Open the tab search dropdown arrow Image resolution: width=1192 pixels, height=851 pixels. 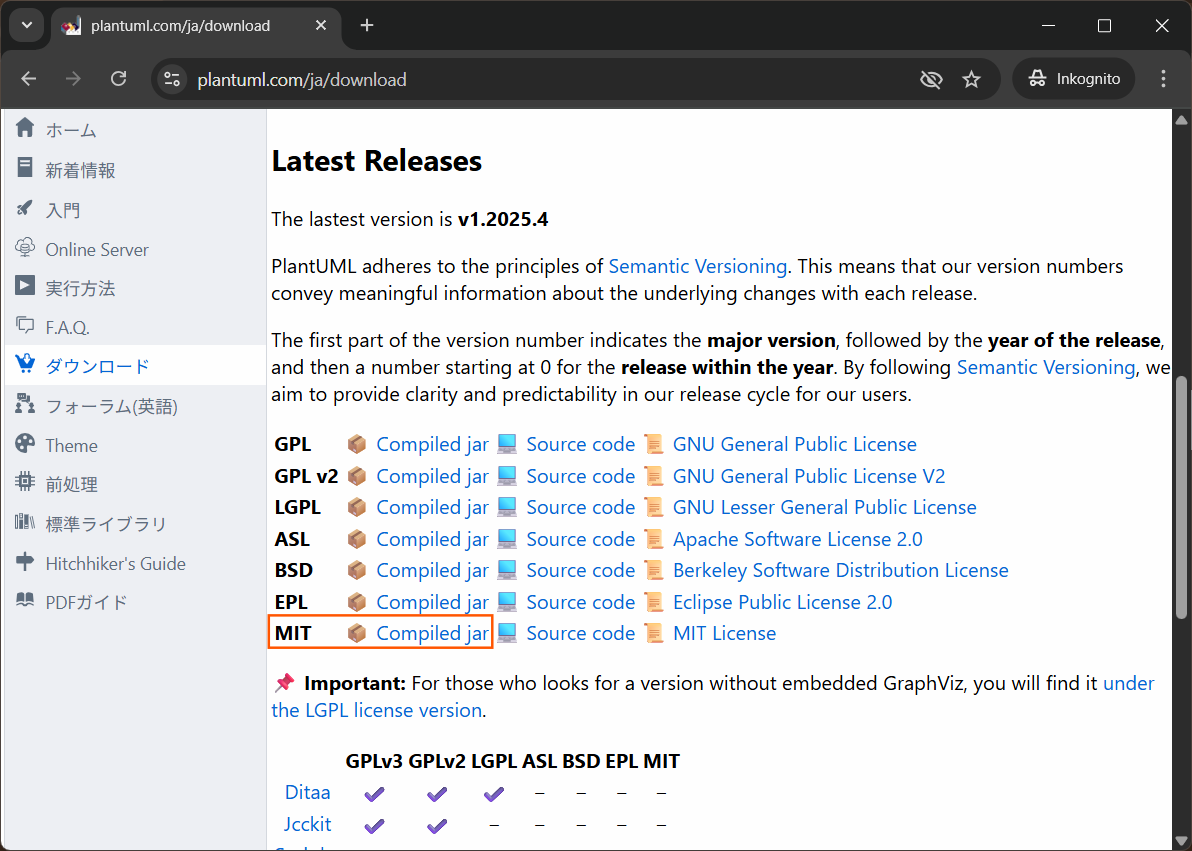27,25
